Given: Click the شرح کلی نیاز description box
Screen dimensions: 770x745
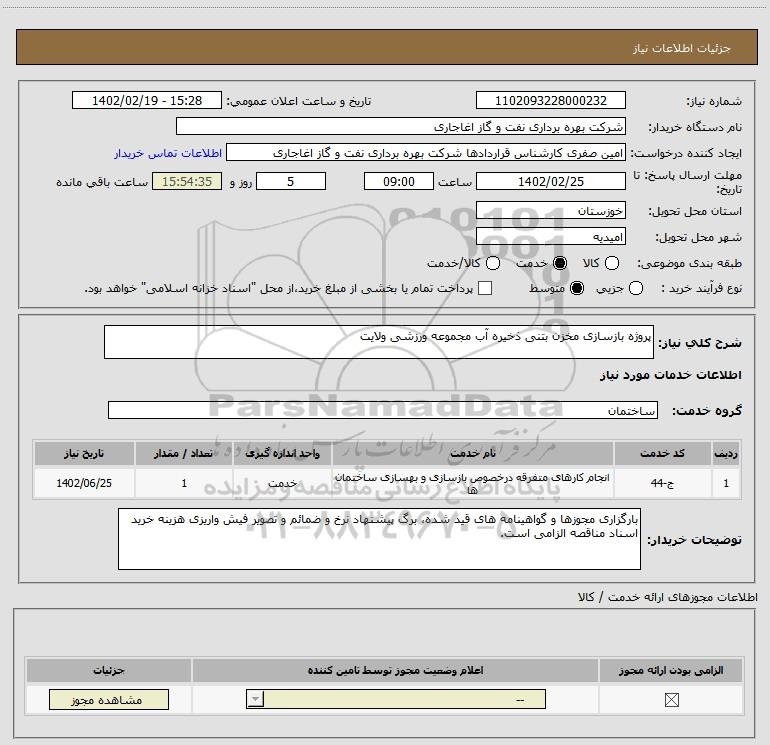Looking at the screenshot, I should (x=379, y=342).
